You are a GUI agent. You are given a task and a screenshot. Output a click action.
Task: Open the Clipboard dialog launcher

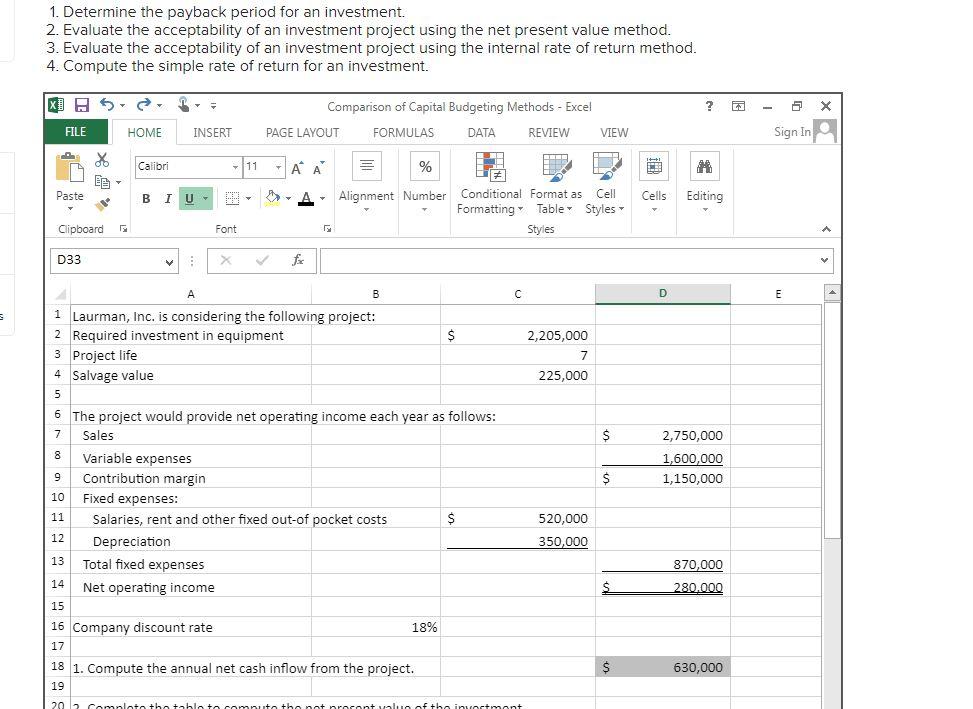(123, 229)
